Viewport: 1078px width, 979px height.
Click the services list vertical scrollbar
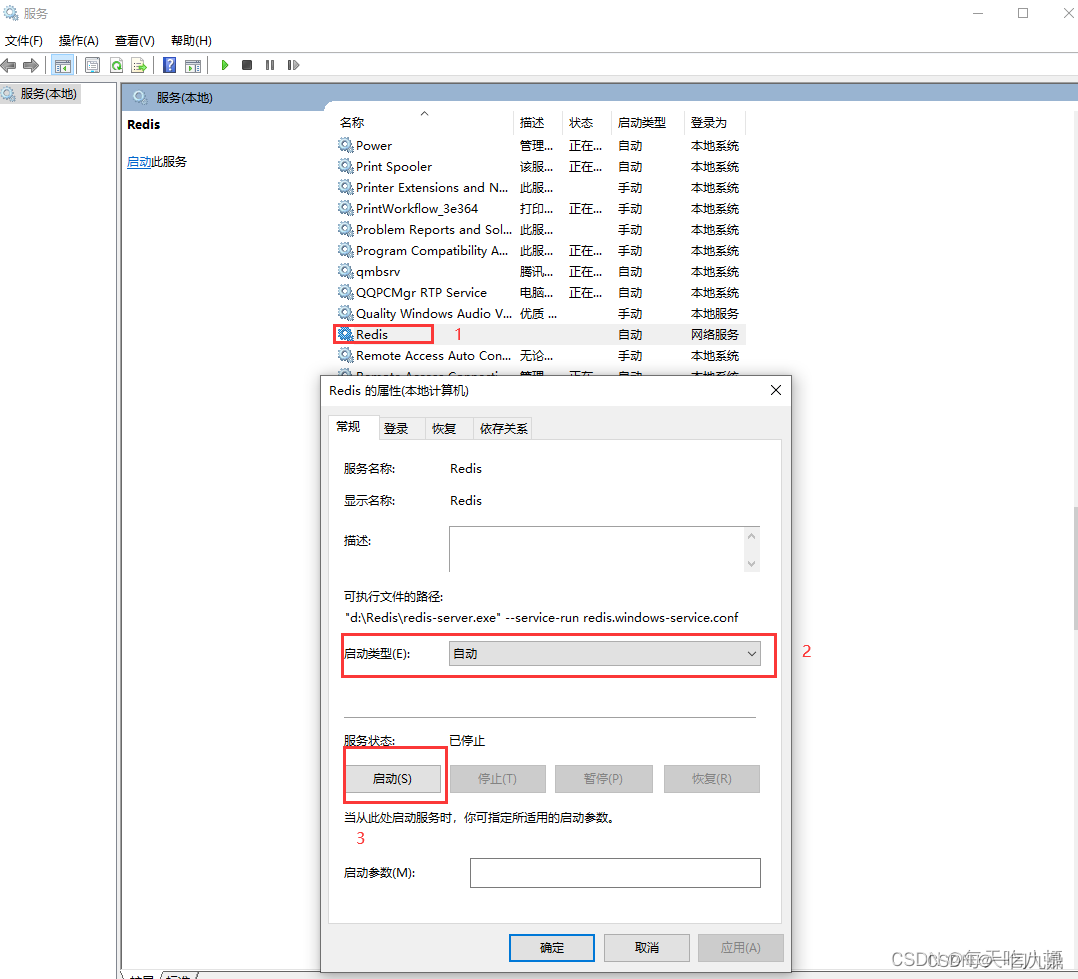[x=1074, y=568]
